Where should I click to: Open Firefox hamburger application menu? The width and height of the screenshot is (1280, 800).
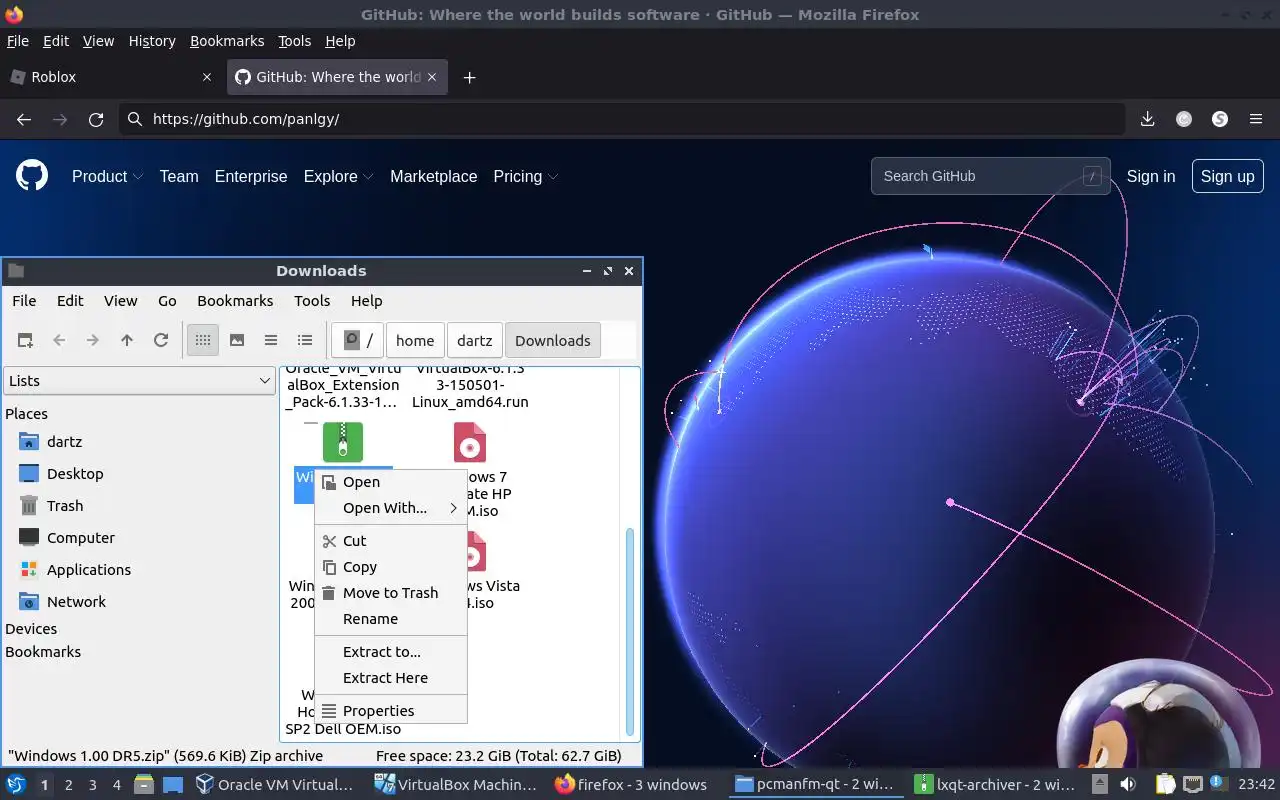point(1256,119)
